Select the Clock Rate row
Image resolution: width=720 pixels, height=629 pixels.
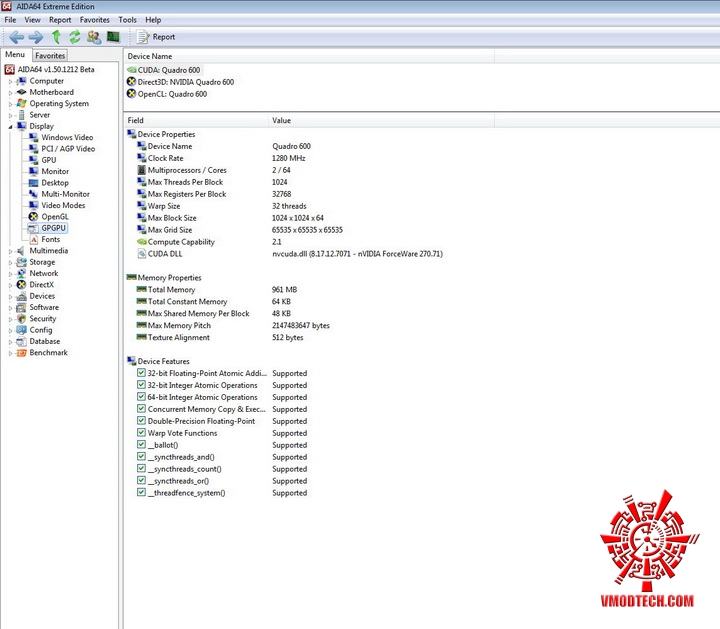(221, 158)
